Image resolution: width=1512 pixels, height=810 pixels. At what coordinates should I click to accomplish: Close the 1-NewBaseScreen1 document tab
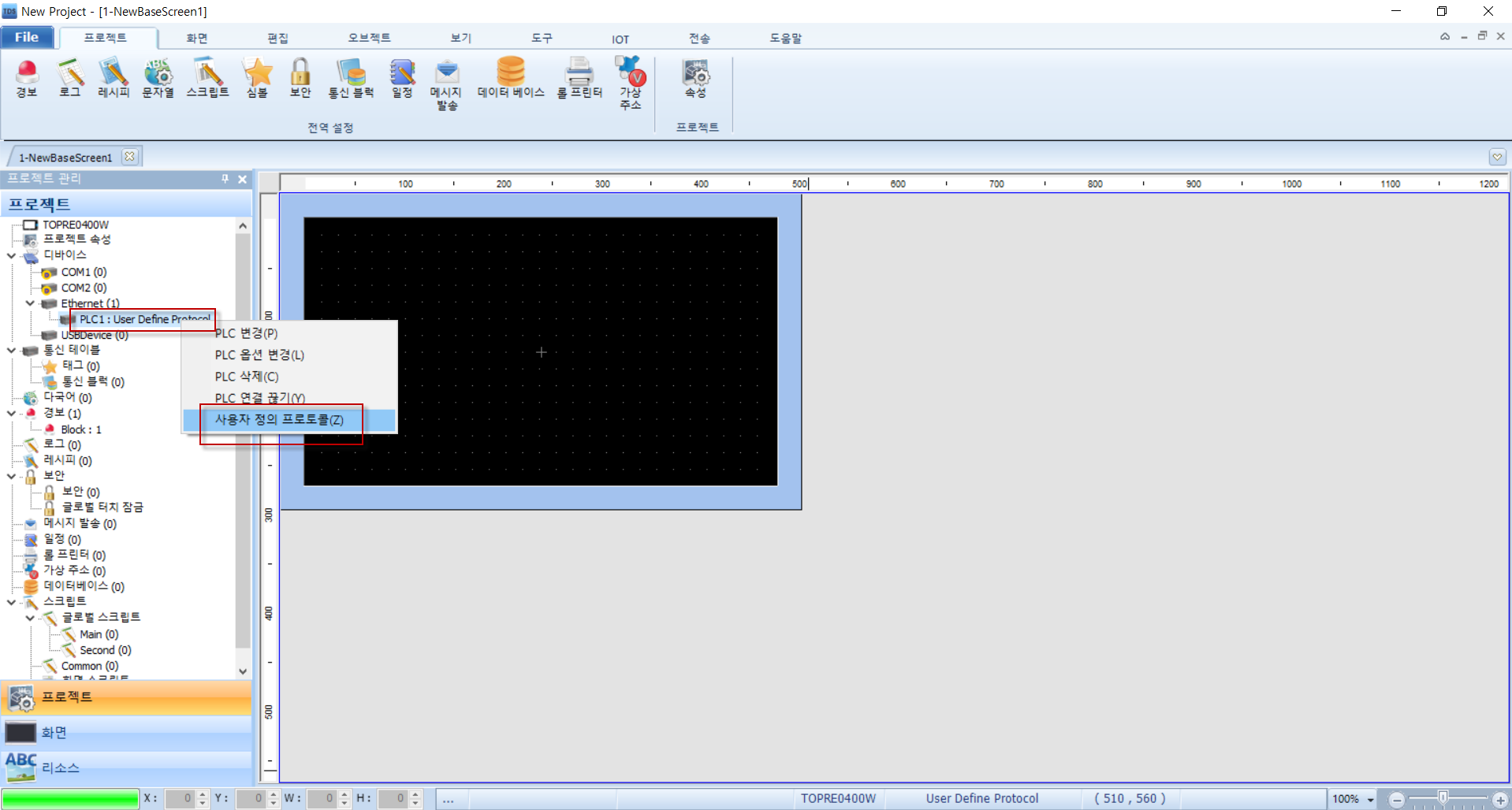130,156
